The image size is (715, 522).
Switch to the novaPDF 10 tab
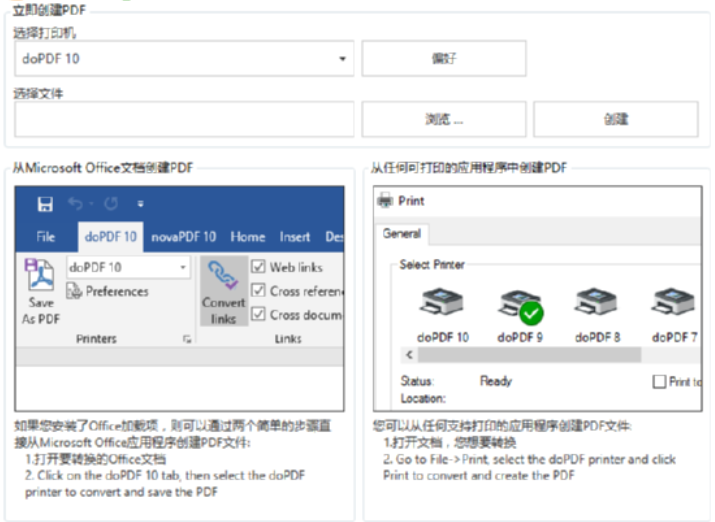click(x=183, y=237)
